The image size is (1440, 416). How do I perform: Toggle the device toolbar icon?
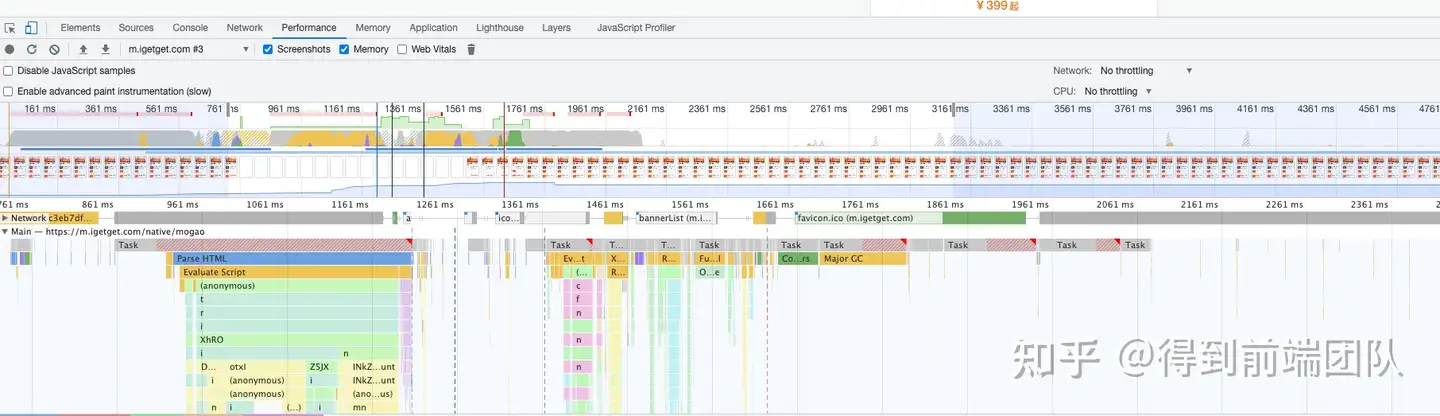tap(31, 28)
